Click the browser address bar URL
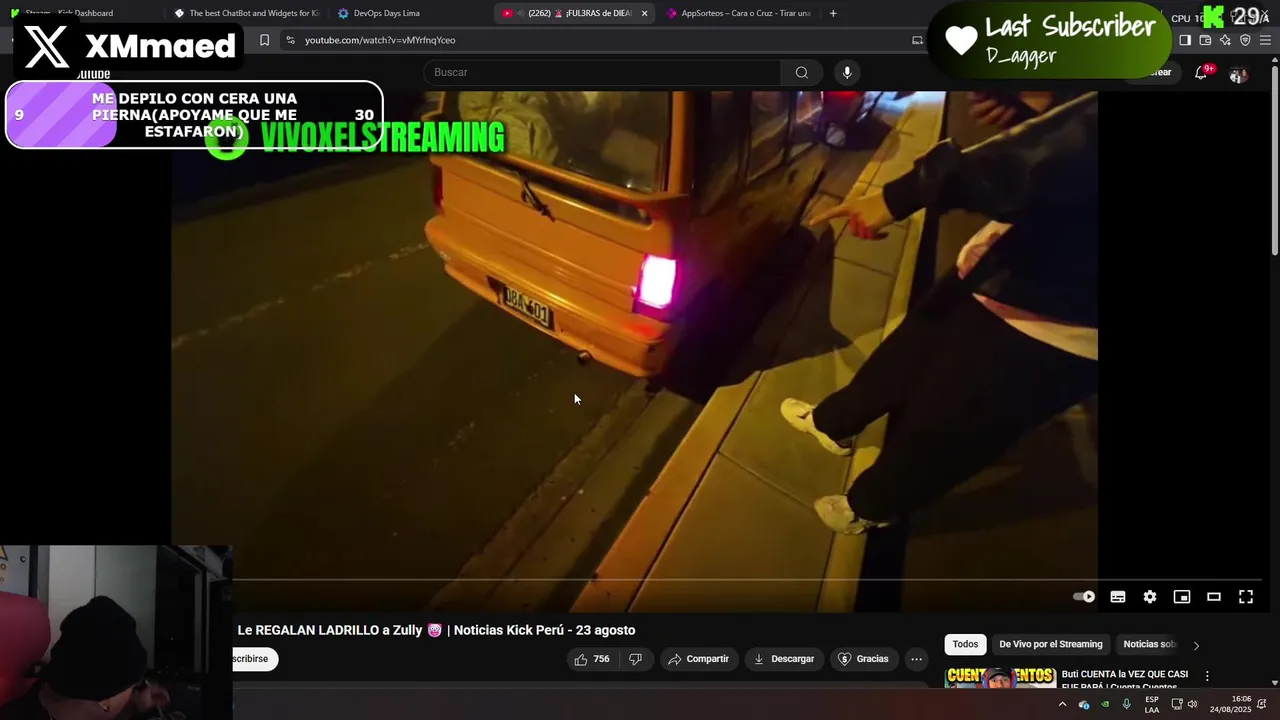 [380, 40]
